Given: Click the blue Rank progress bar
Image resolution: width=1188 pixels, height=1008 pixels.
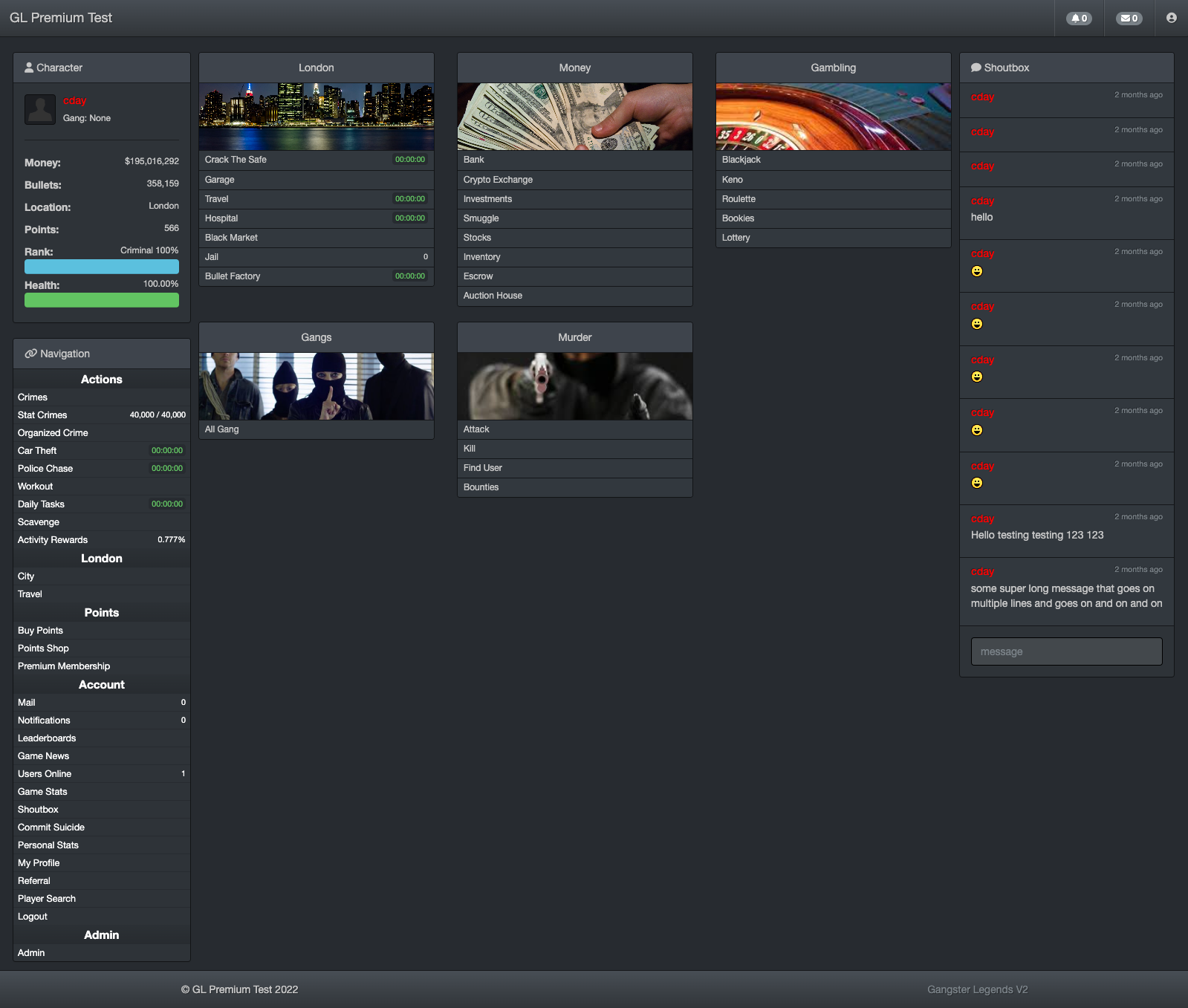Looking at the screenshot, I should [x=102, y=267].
